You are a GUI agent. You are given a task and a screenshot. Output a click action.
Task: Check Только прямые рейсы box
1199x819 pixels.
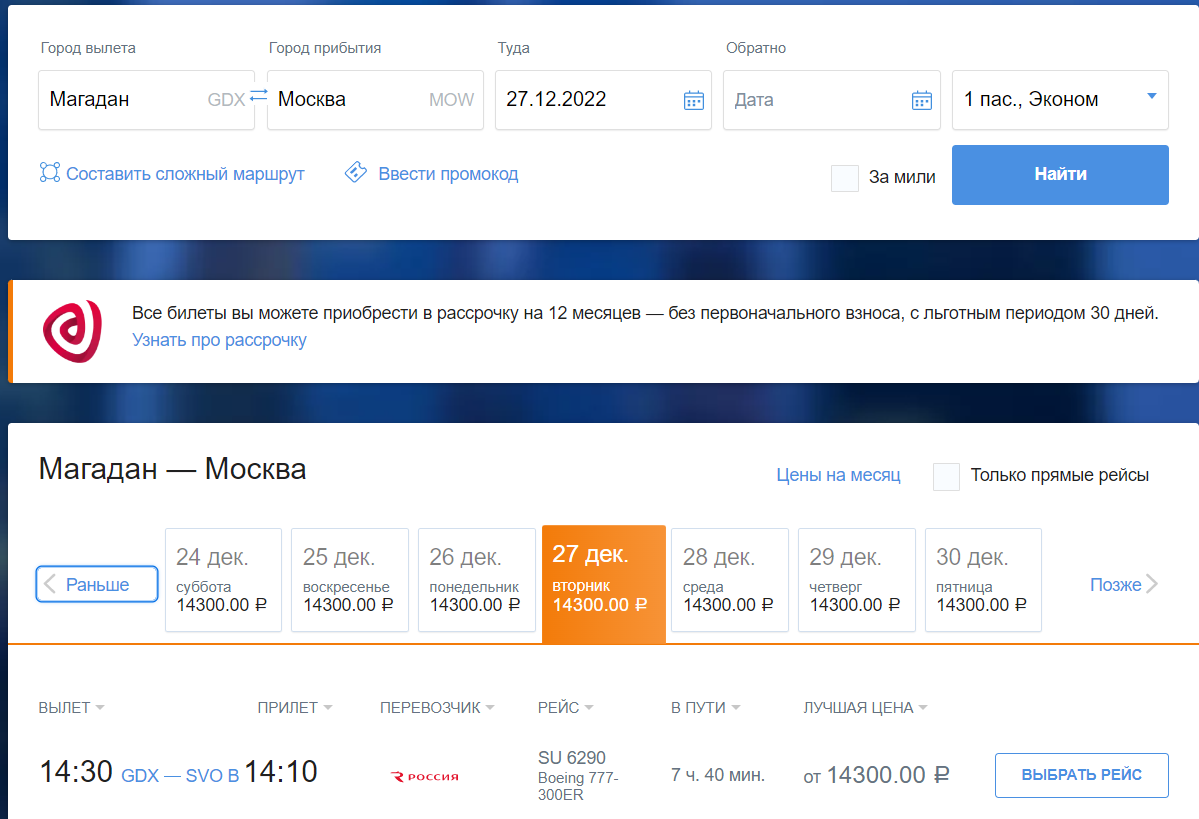pos(946,476)
